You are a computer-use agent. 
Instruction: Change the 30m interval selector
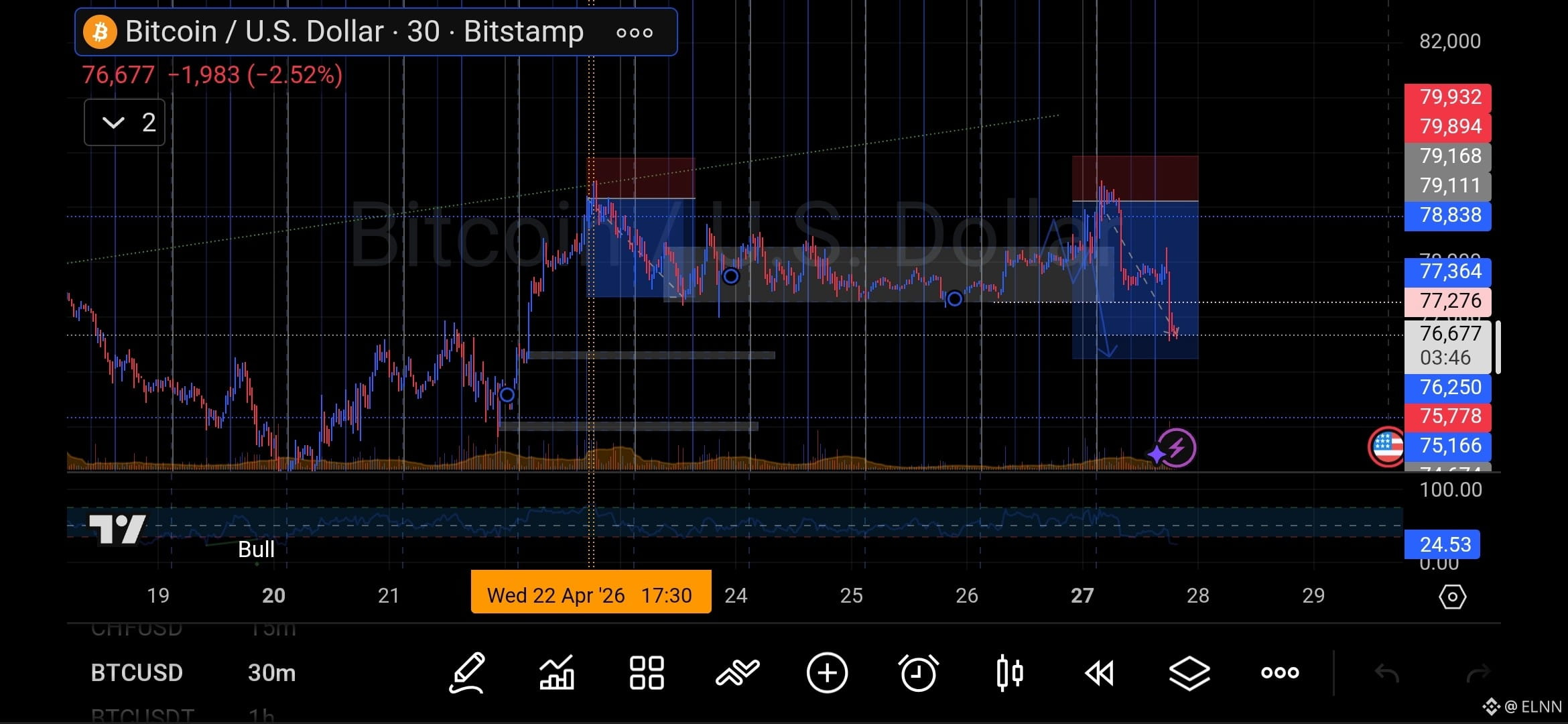271,672
